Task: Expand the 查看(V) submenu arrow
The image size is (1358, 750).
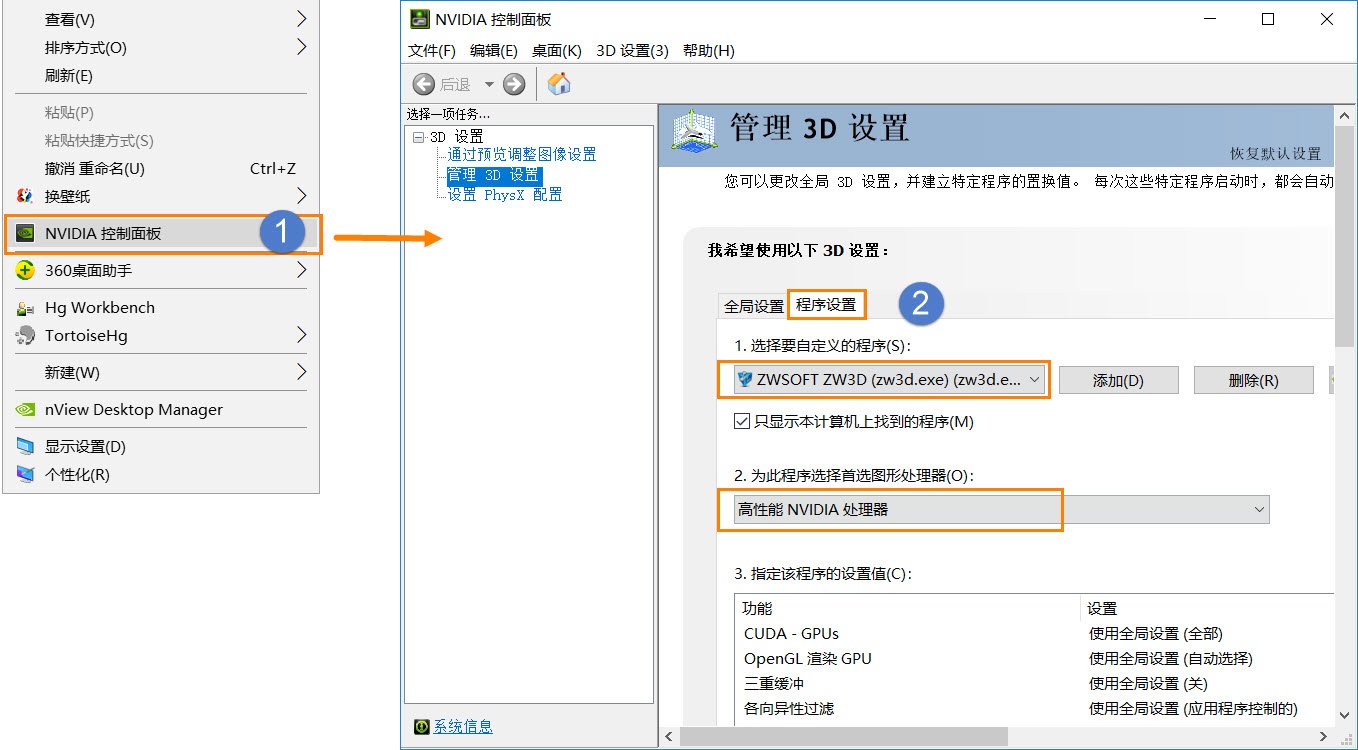Action: click(x=302, y=19)
